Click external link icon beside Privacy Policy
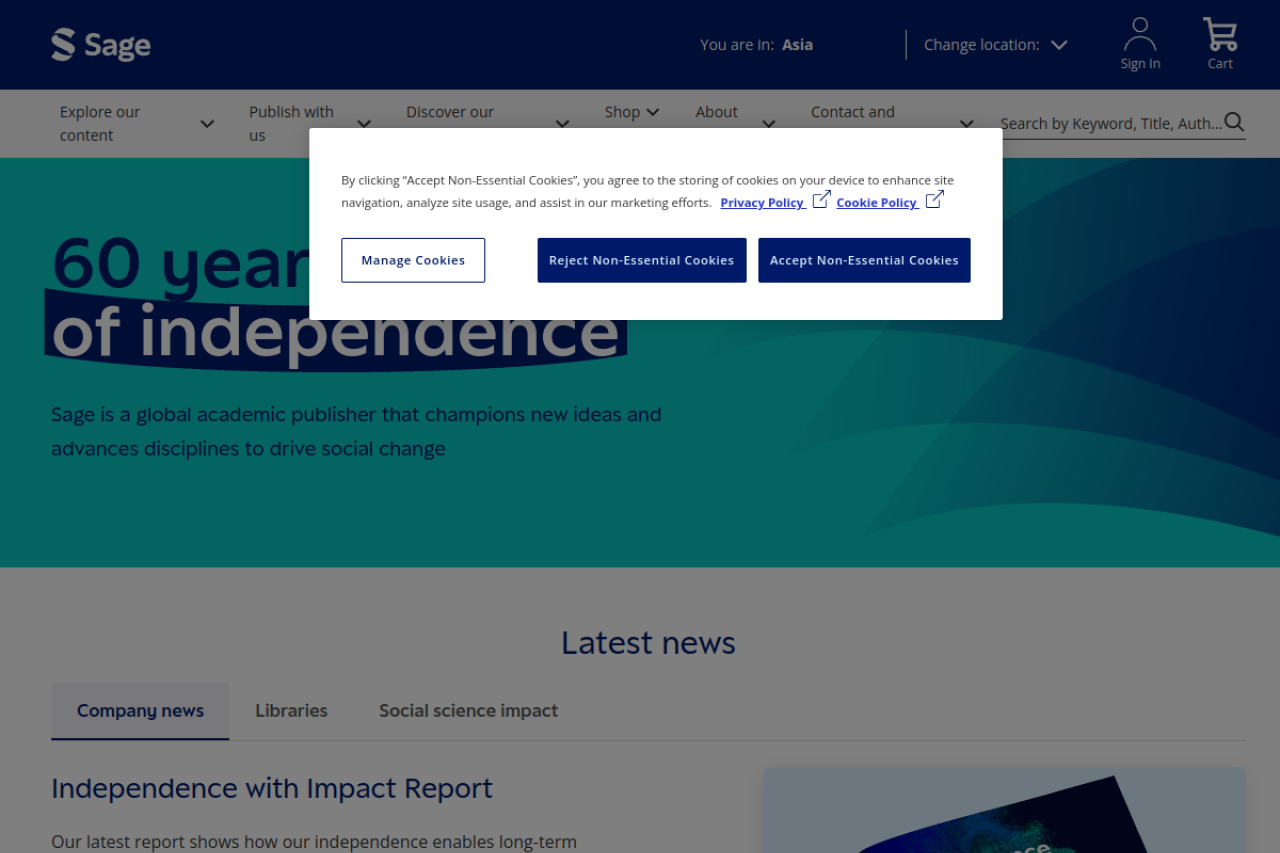This screenshot has width=1280, height=853. 821,200
